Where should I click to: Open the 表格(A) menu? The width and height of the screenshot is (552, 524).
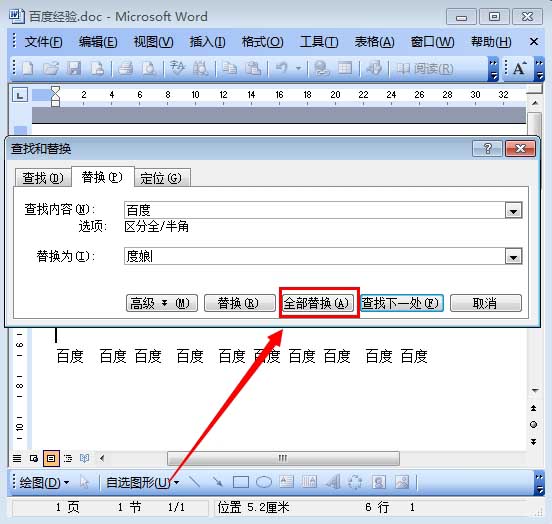pyautogui.click(x=374, y=42)
